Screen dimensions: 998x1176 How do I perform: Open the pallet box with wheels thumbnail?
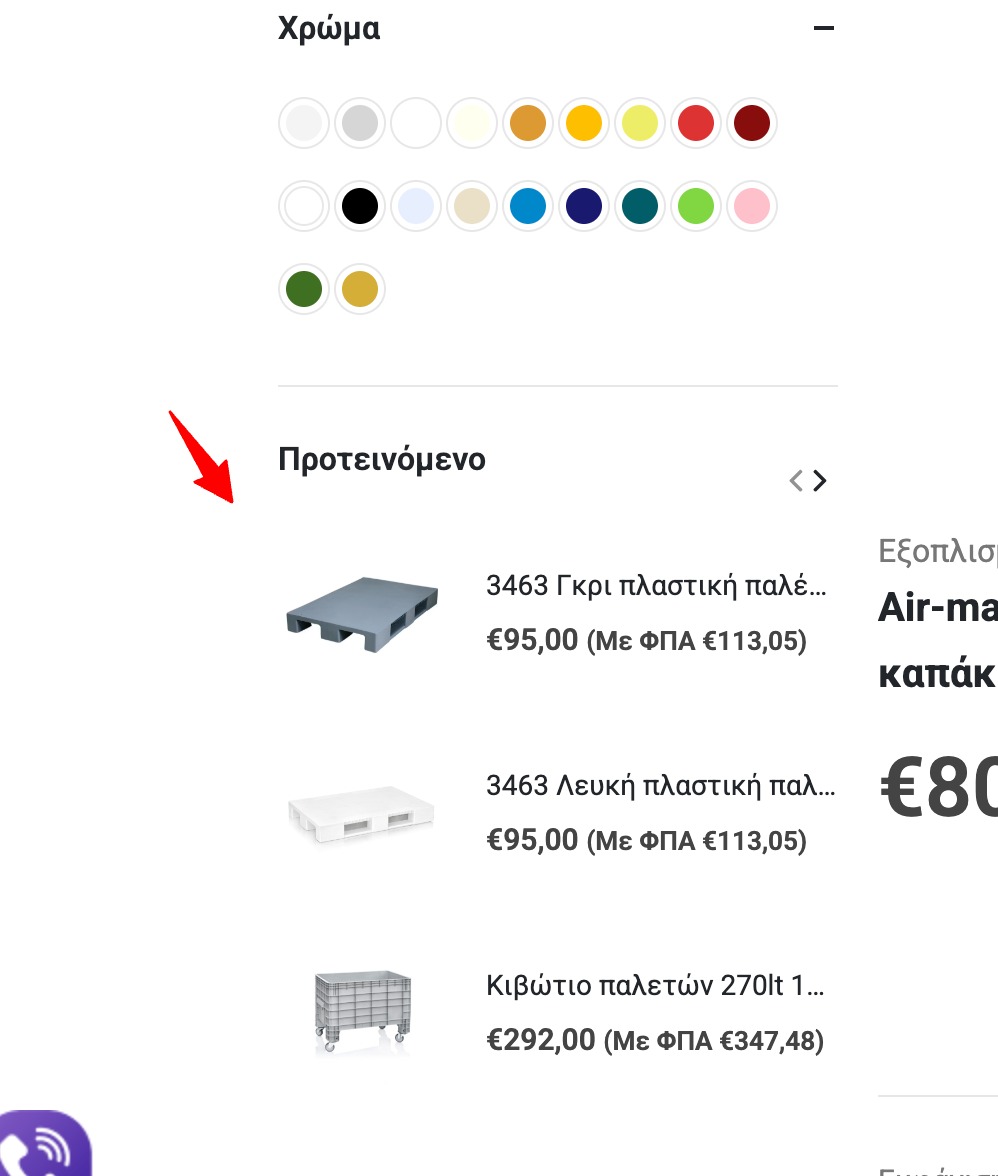362,1012
